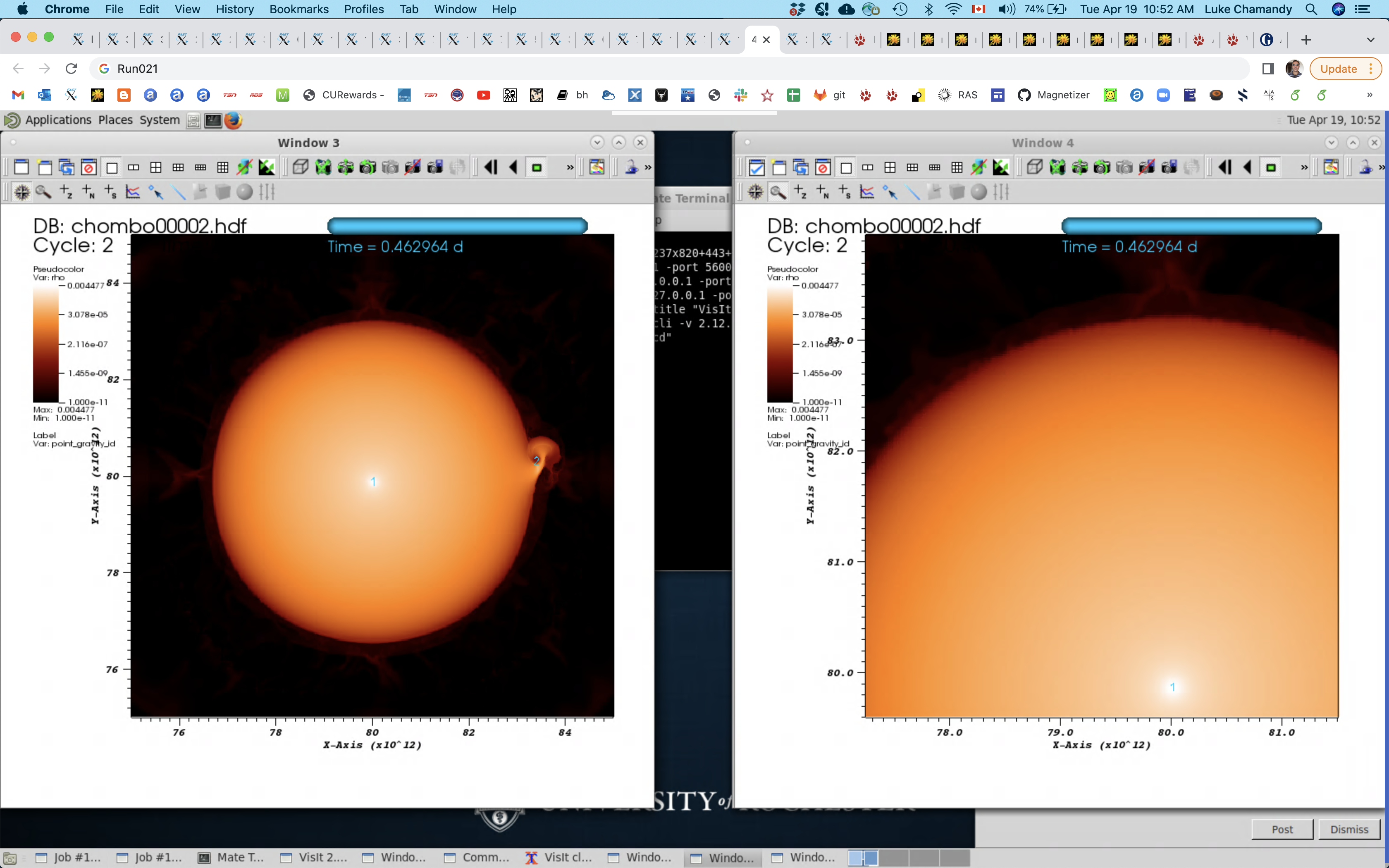Switch Window 4 to 3x3 layout
Screen dimensions: 1389x868
[957, 168]
